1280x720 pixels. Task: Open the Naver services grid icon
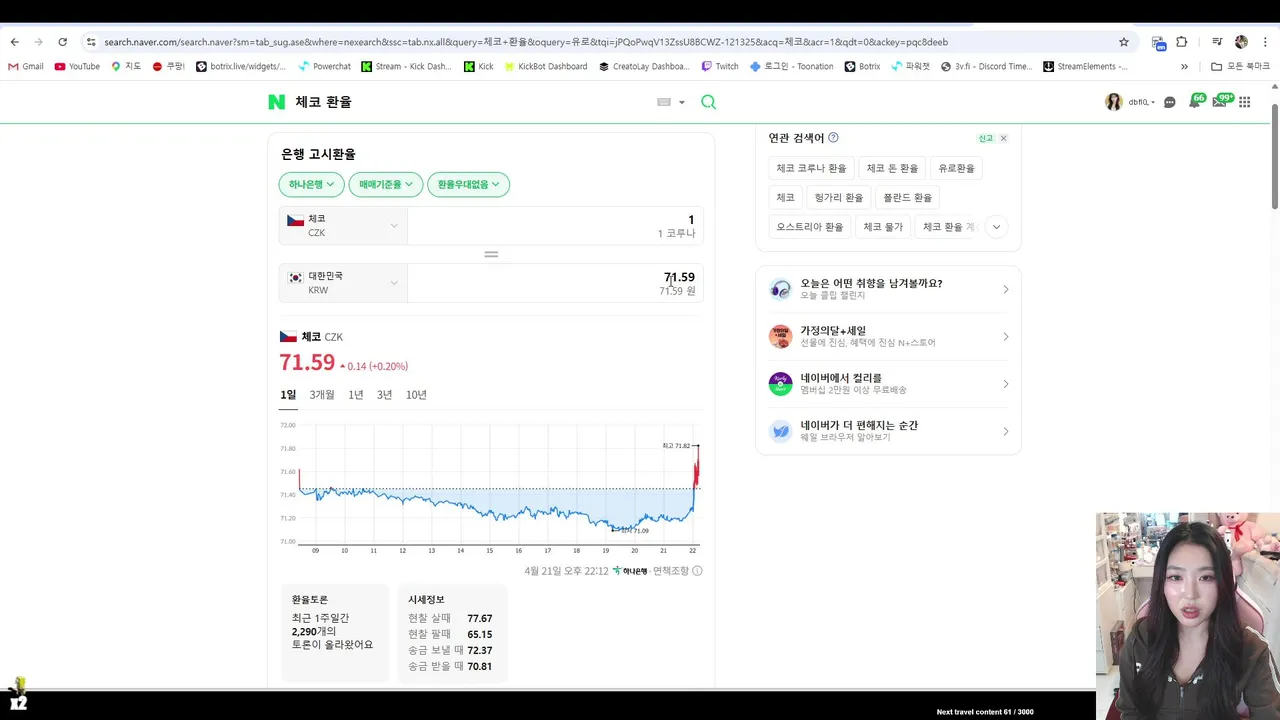tap(1245, 102)
